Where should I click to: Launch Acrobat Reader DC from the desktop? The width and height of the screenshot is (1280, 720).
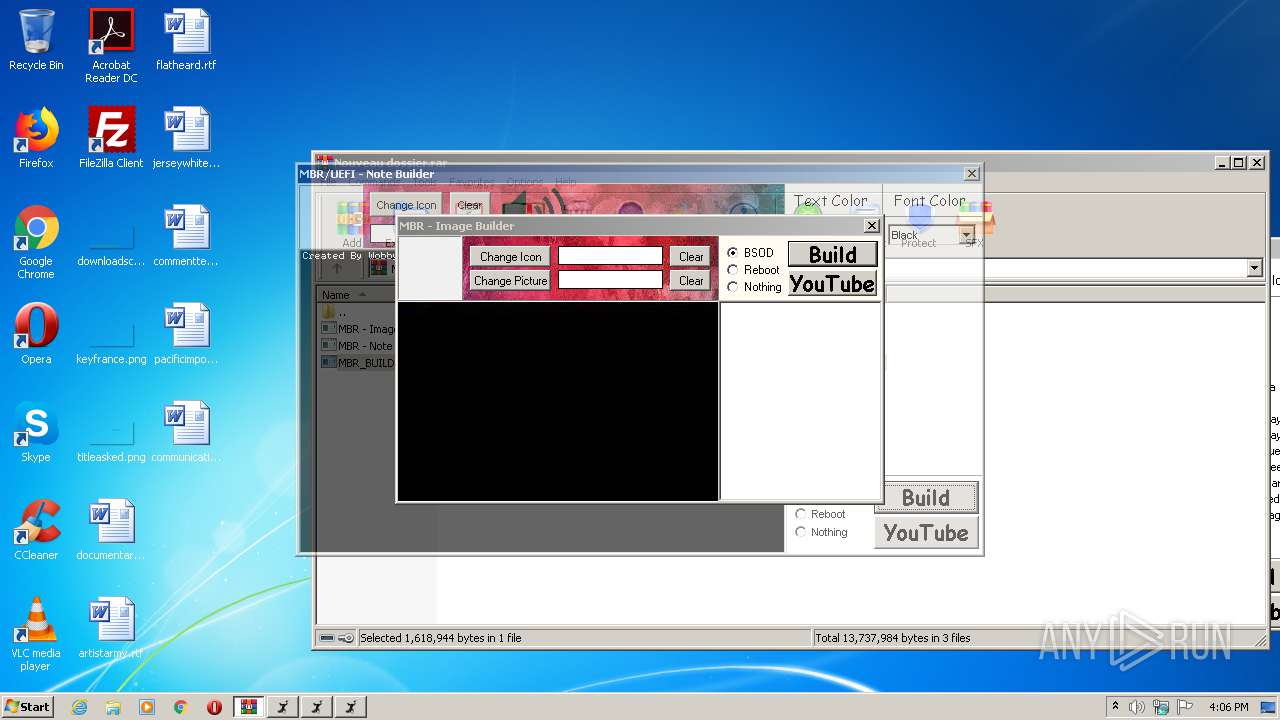tap(111, 46)
